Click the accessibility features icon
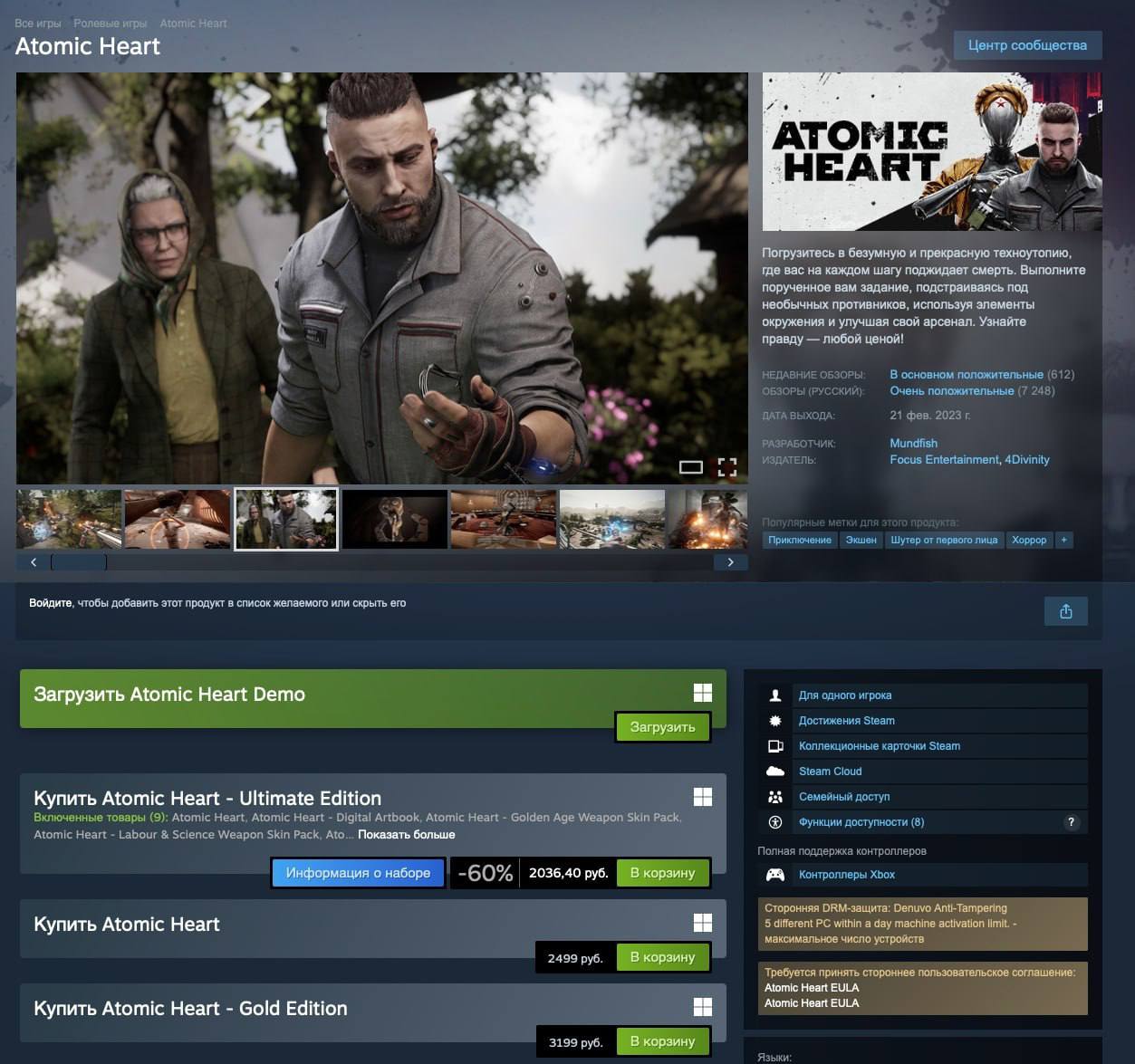Image resolution: width=1135 pixels, height=1064 pixels. tap(775, 822)
